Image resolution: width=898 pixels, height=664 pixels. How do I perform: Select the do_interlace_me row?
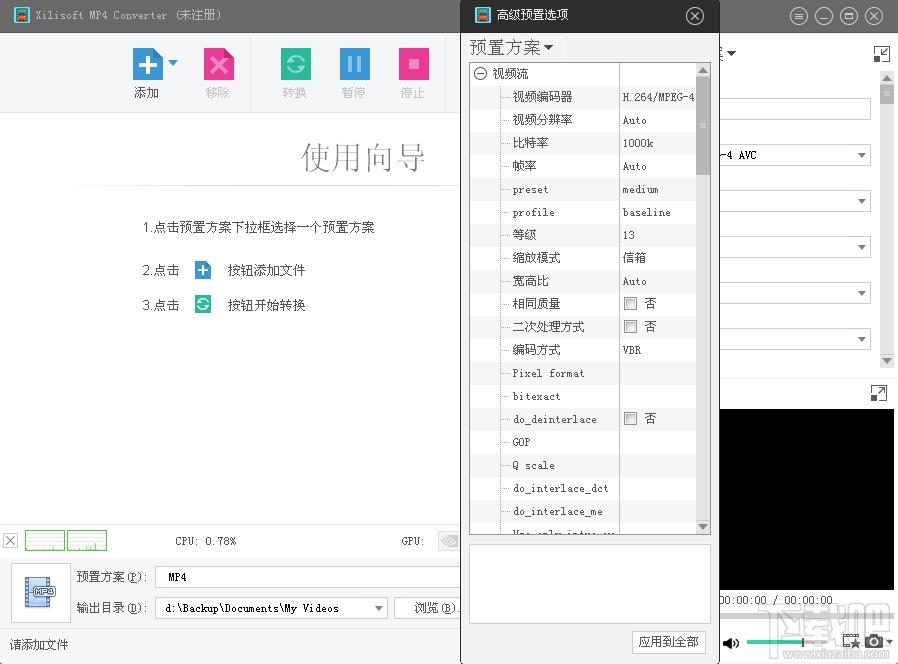583,511
